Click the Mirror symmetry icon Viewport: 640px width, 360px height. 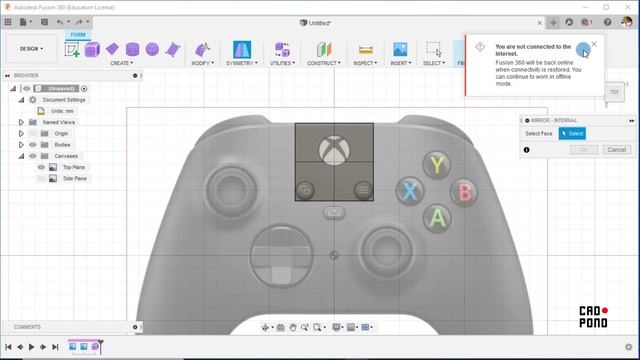tap(242, 50)
